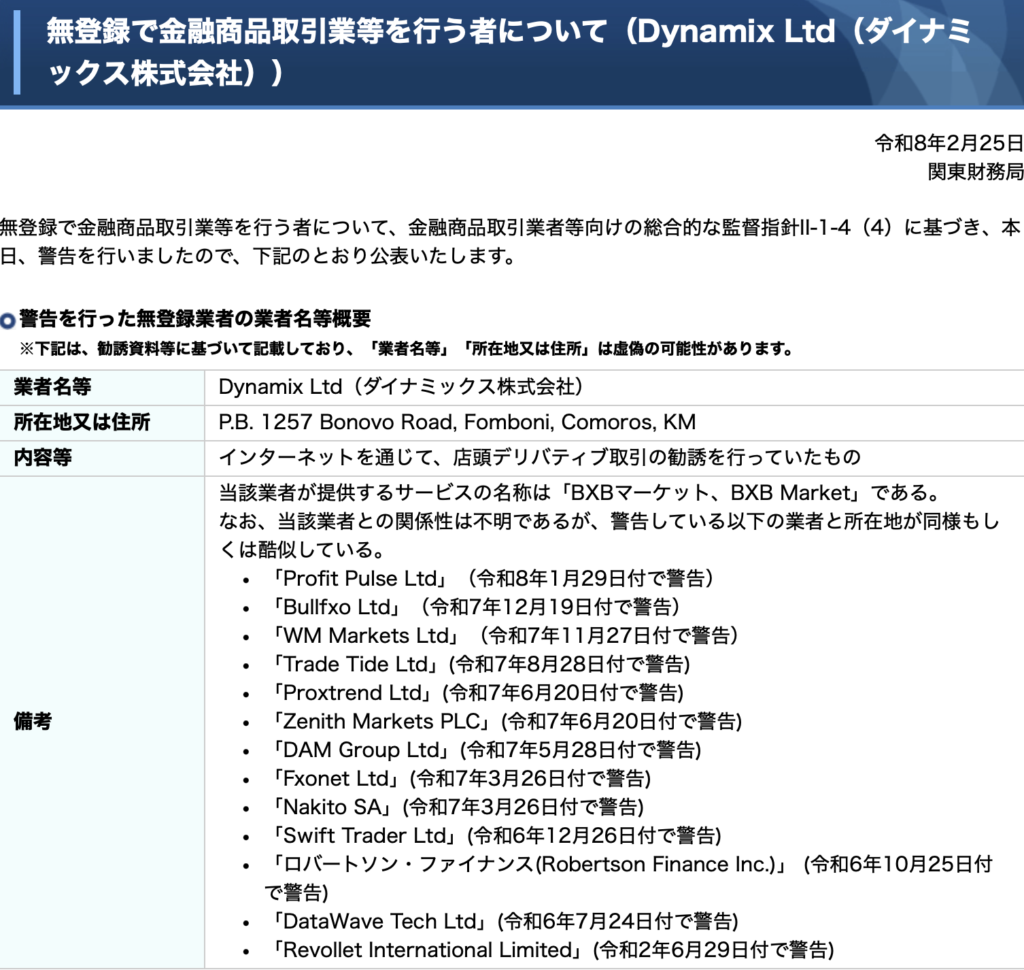Click the list entry Revollet International Limited
Viewport: 1024px width, 970px height.
(552, 950)
